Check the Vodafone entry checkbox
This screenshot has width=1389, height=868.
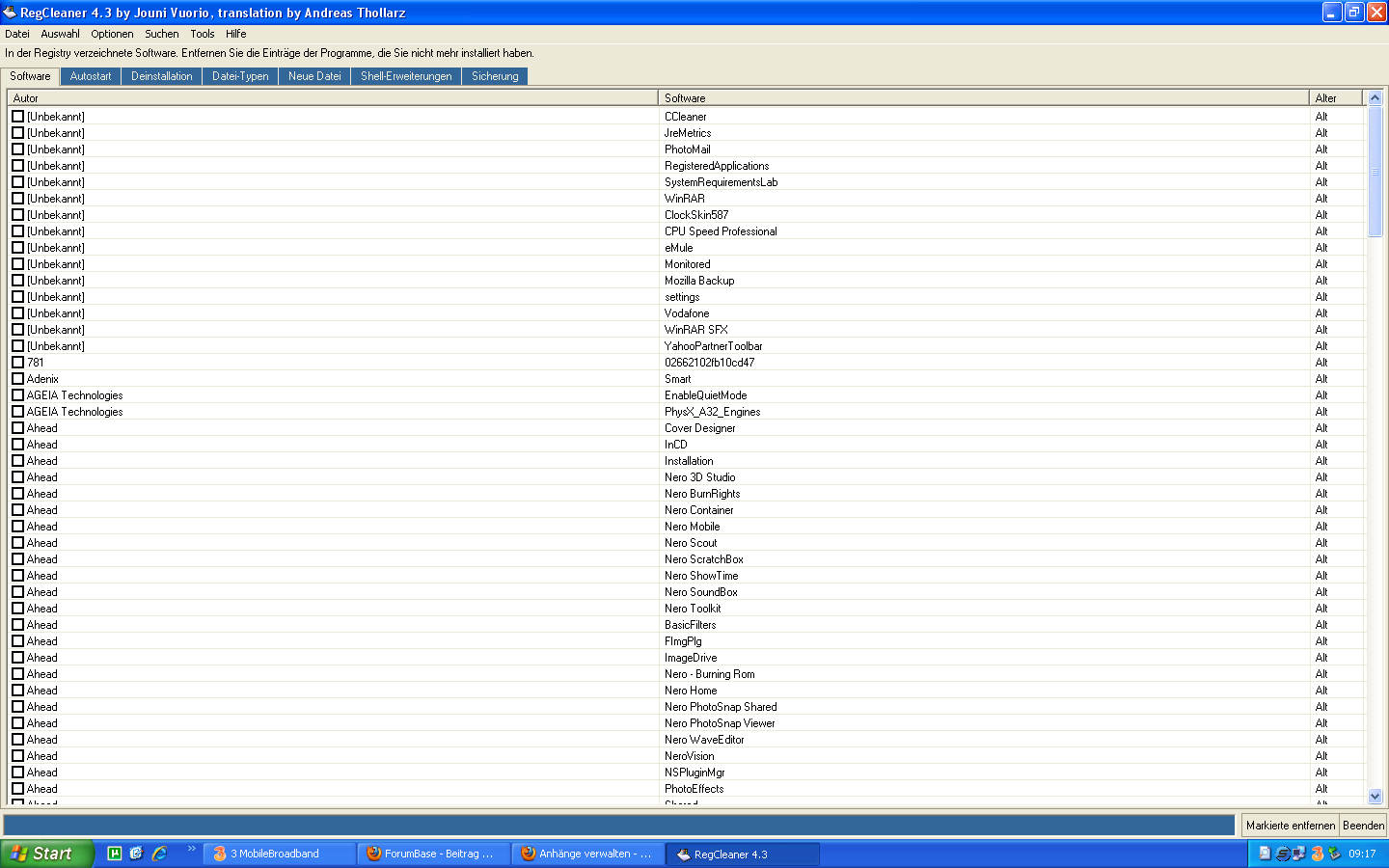(17, 312)
